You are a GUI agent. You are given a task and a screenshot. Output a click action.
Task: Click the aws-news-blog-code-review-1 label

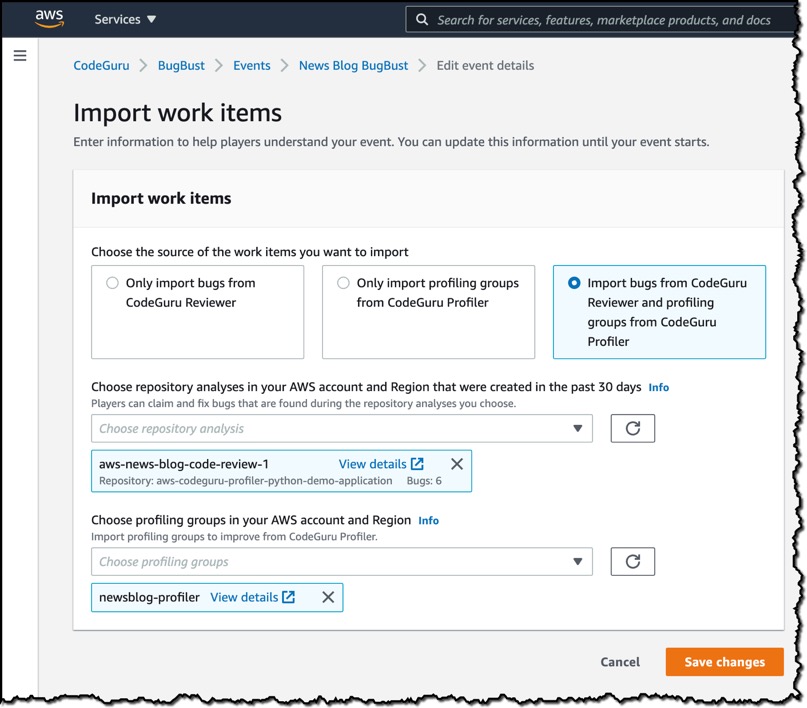(184, 464)
